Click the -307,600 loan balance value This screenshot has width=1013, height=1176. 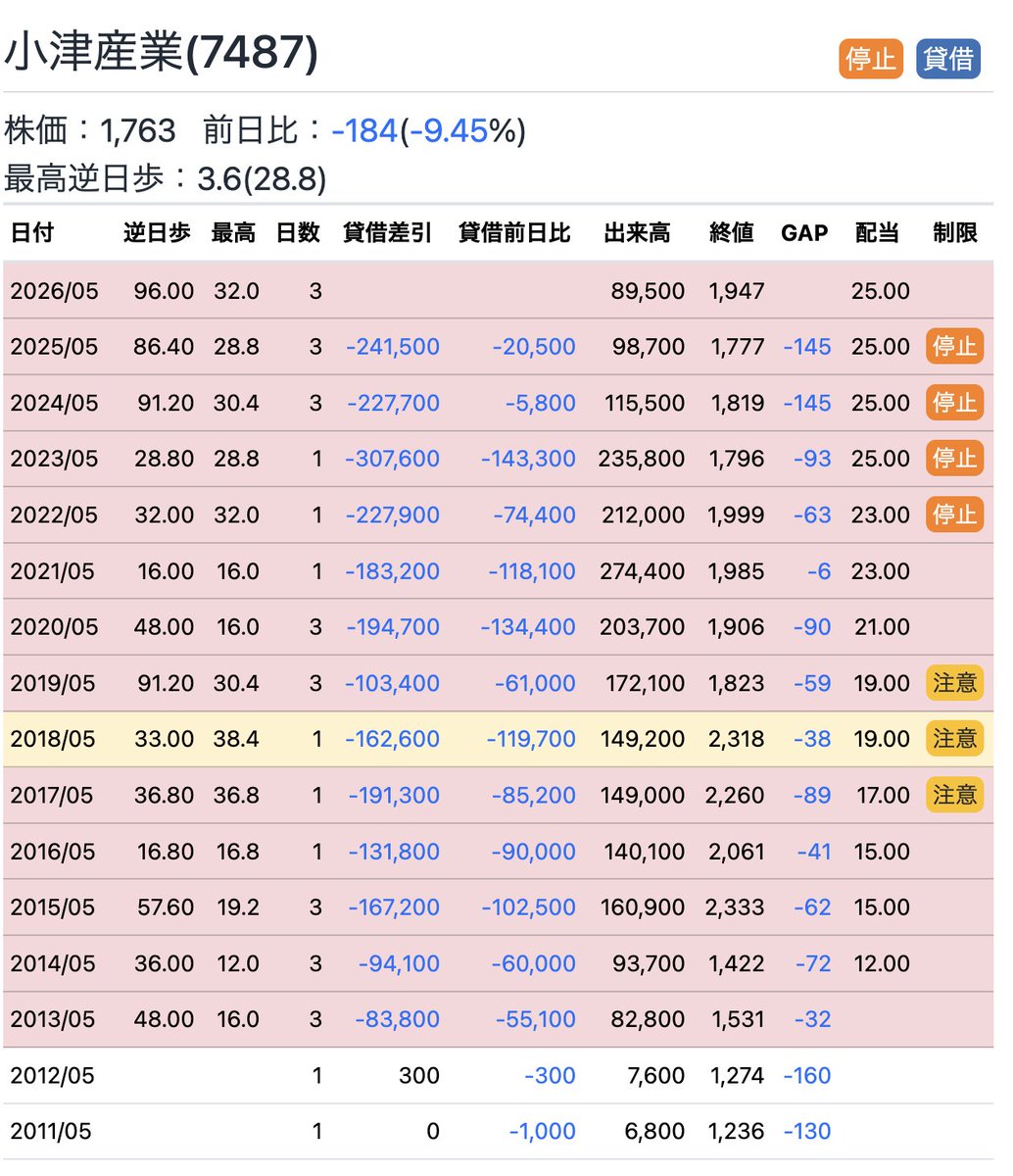392,459
